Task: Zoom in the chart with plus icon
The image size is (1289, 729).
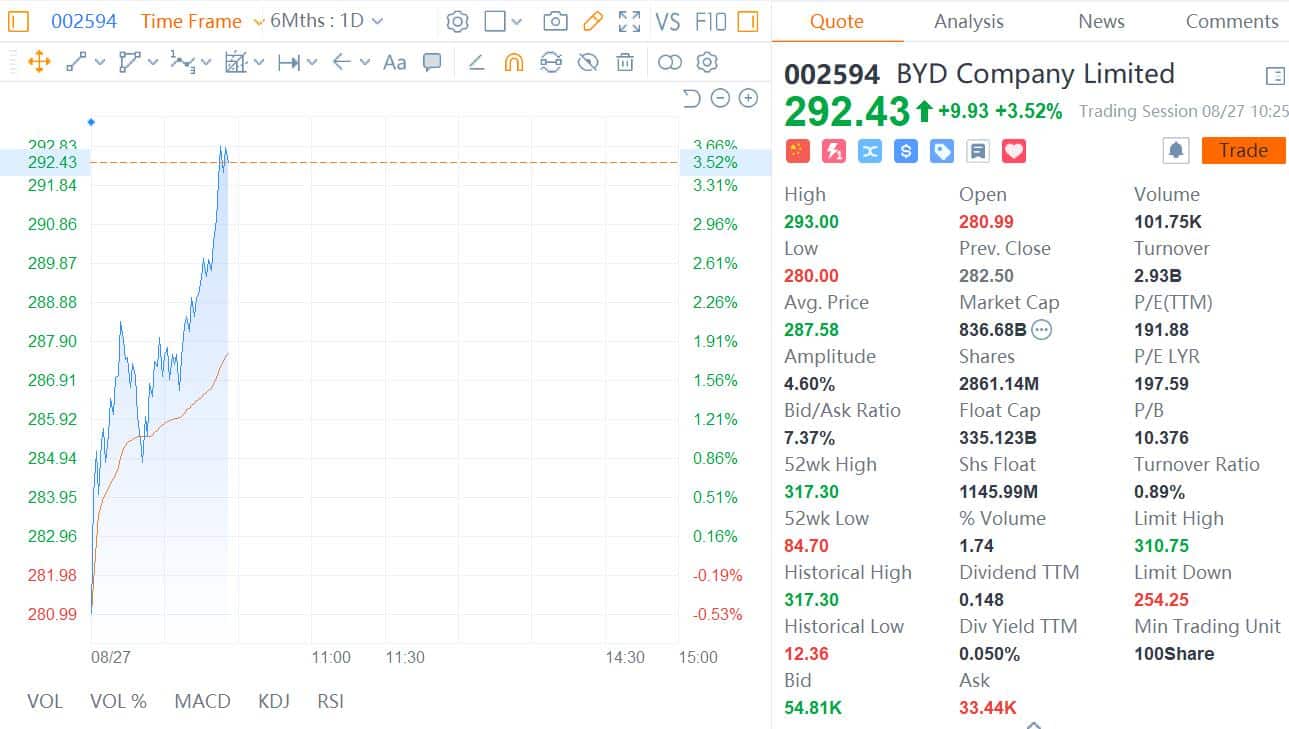Action: [748, 98]
